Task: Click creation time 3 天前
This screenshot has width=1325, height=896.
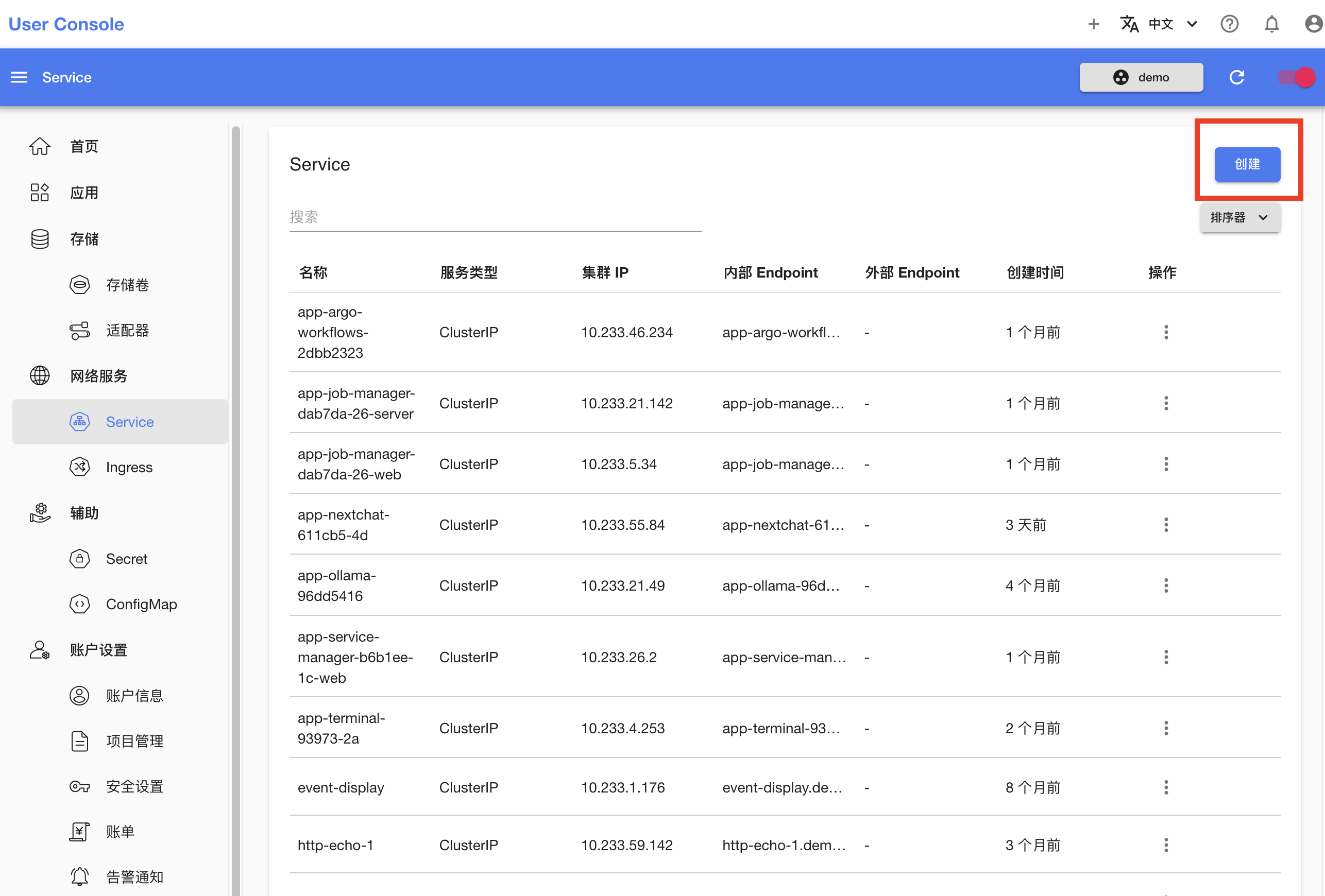Action: click(1025, 525)
